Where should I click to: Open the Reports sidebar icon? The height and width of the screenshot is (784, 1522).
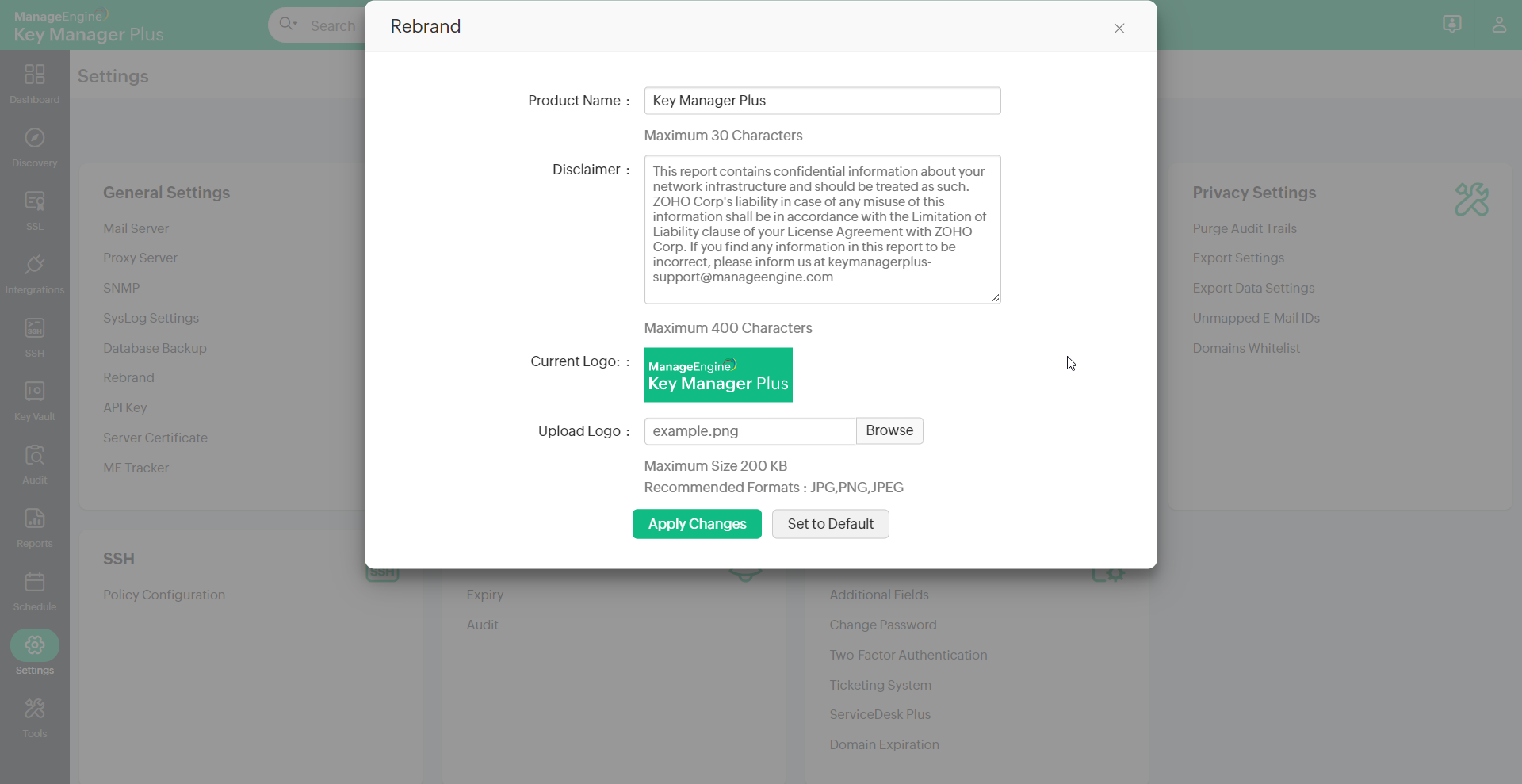tap(35, 518)
